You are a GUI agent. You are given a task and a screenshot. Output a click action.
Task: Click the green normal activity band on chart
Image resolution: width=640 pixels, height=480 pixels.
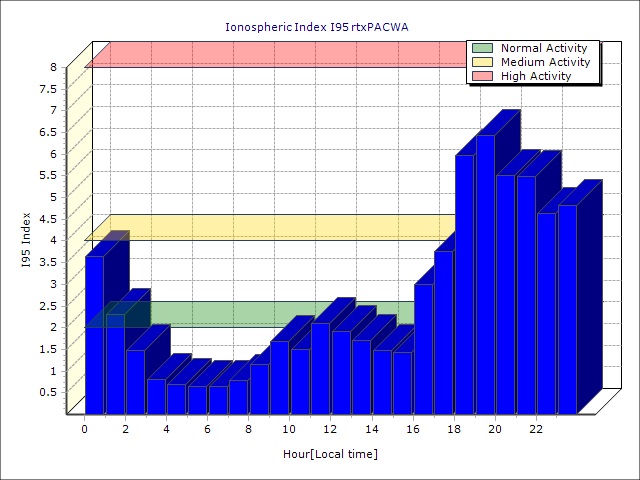click(270, 313)
